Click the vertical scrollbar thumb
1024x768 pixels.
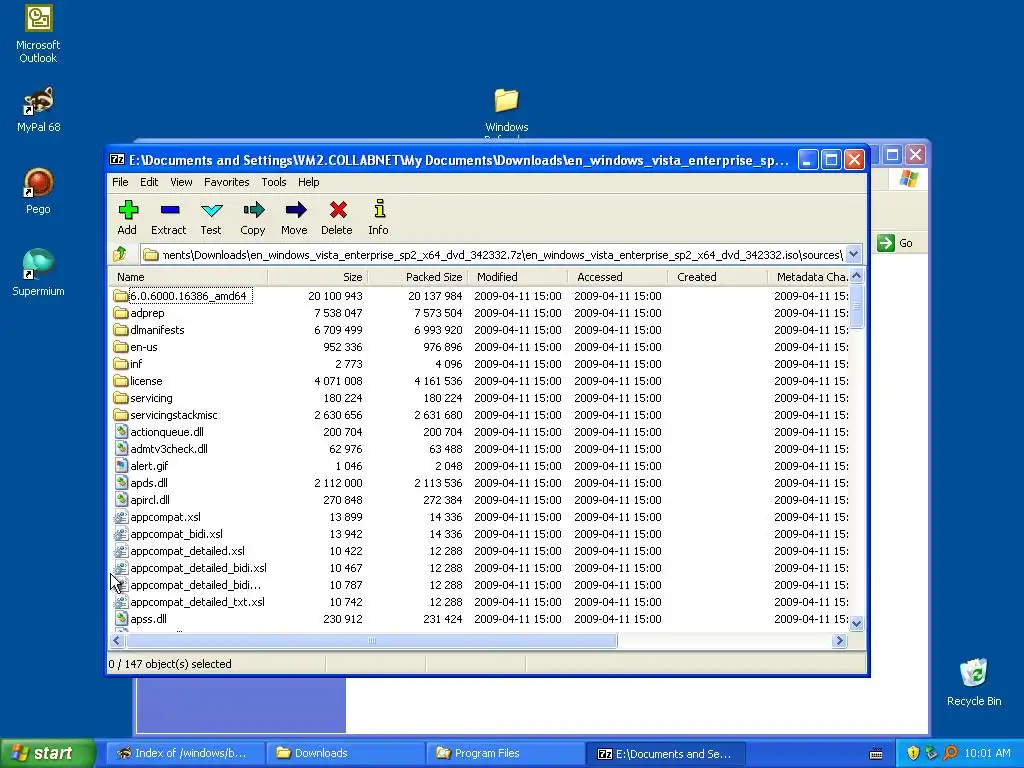coord(856,306)
